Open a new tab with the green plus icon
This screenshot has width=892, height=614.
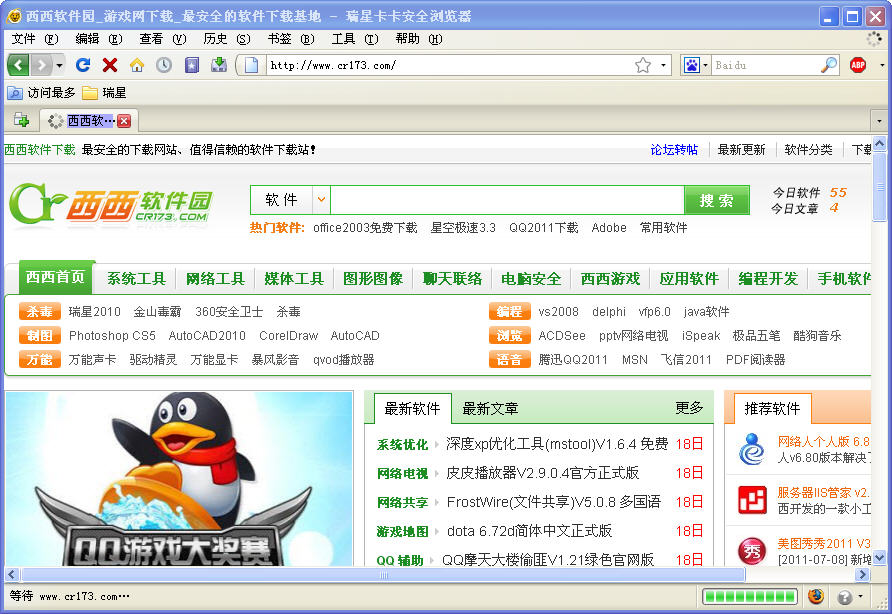22,120
